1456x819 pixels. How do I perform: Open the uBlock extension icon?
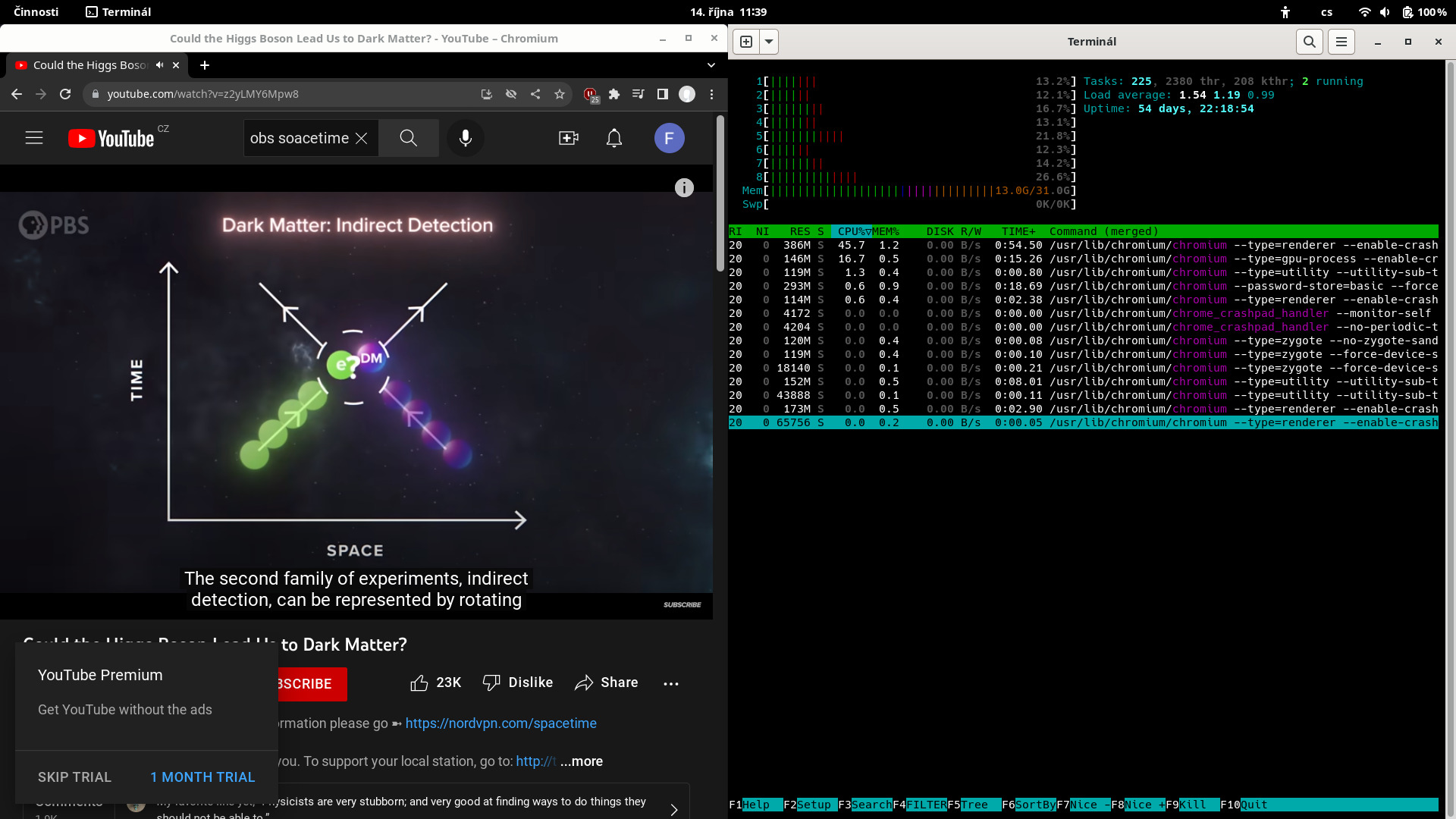coord(591,95)
